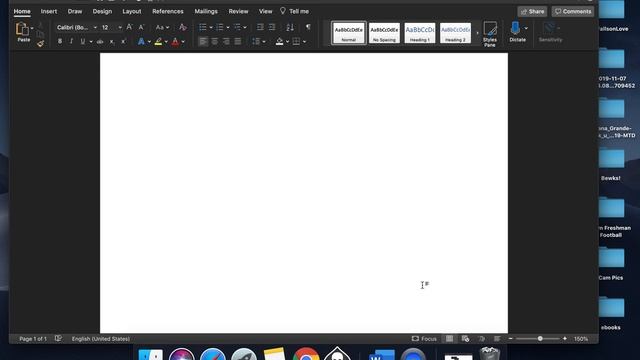The height and width of the screenshot is (360, 640).
Task: Switch to Web Layout view icon
Action: coord(465,339)
